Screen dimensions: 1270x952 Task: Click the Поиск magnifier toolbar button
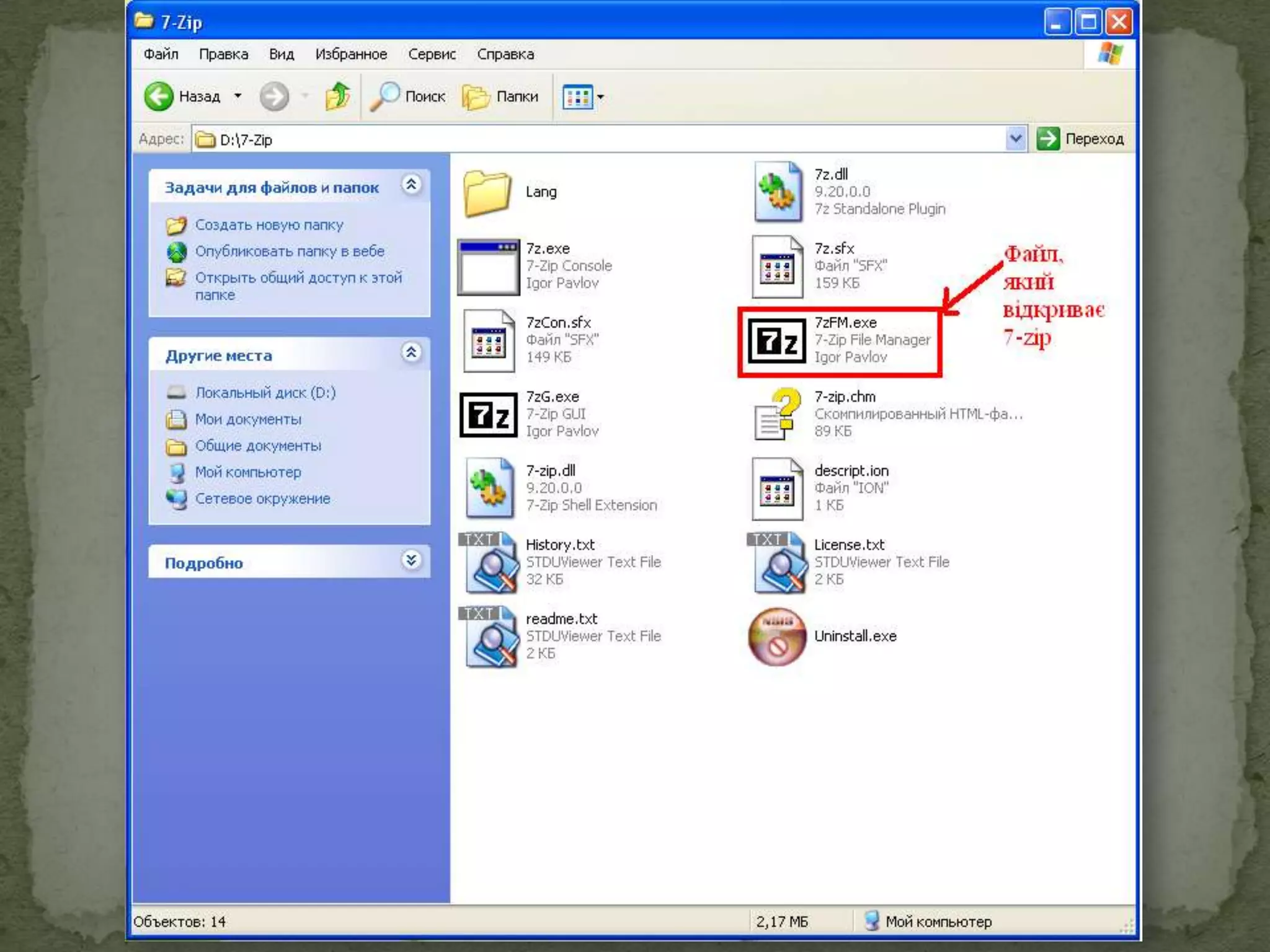point(407,97)
